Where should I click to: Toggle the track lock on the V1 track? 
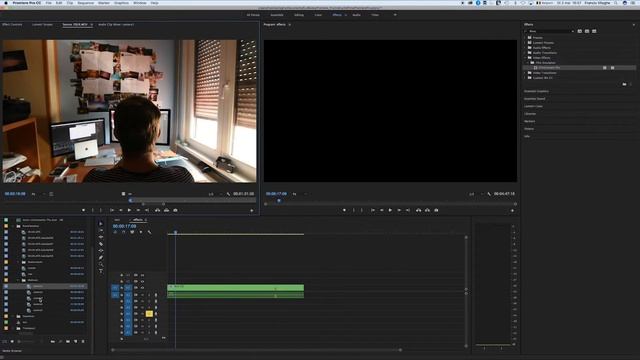[122, 288]
